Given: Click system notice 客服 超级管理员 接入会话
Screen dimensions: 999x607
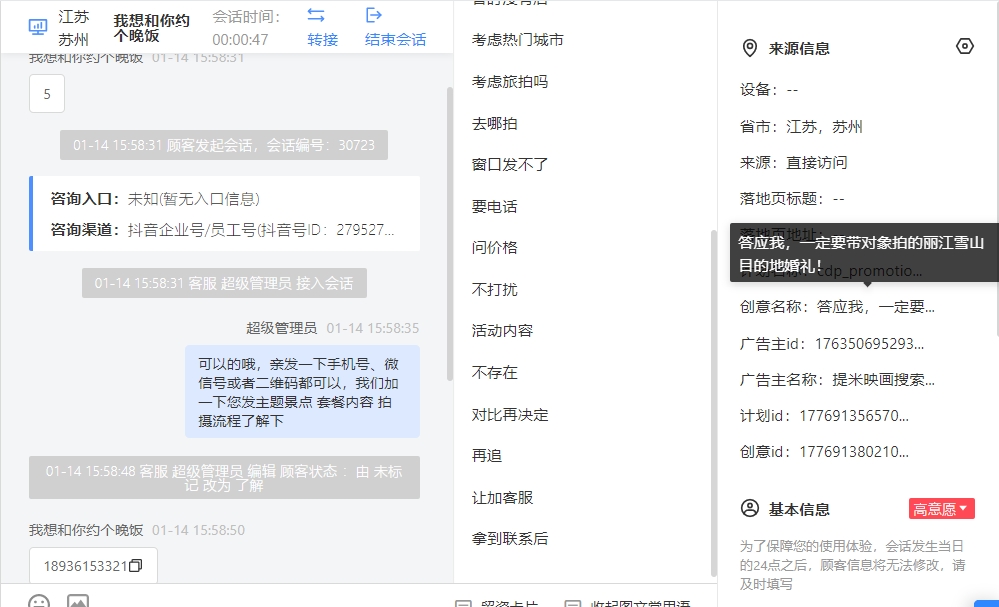Looking at the screenshot, I should pos(224,283).
